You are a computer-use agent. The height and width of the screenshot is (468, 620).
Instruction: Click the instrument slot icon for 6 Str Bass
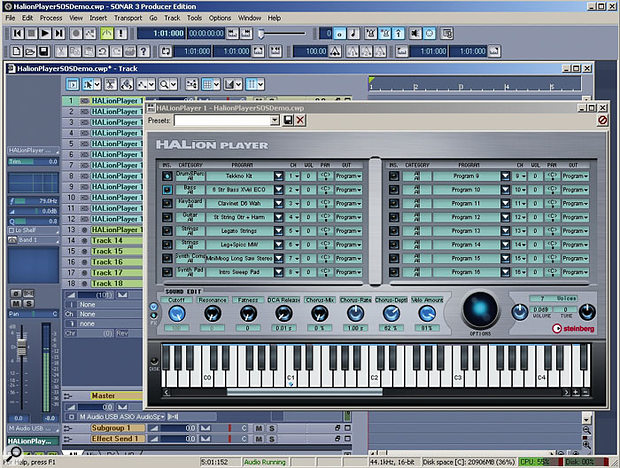167,190
